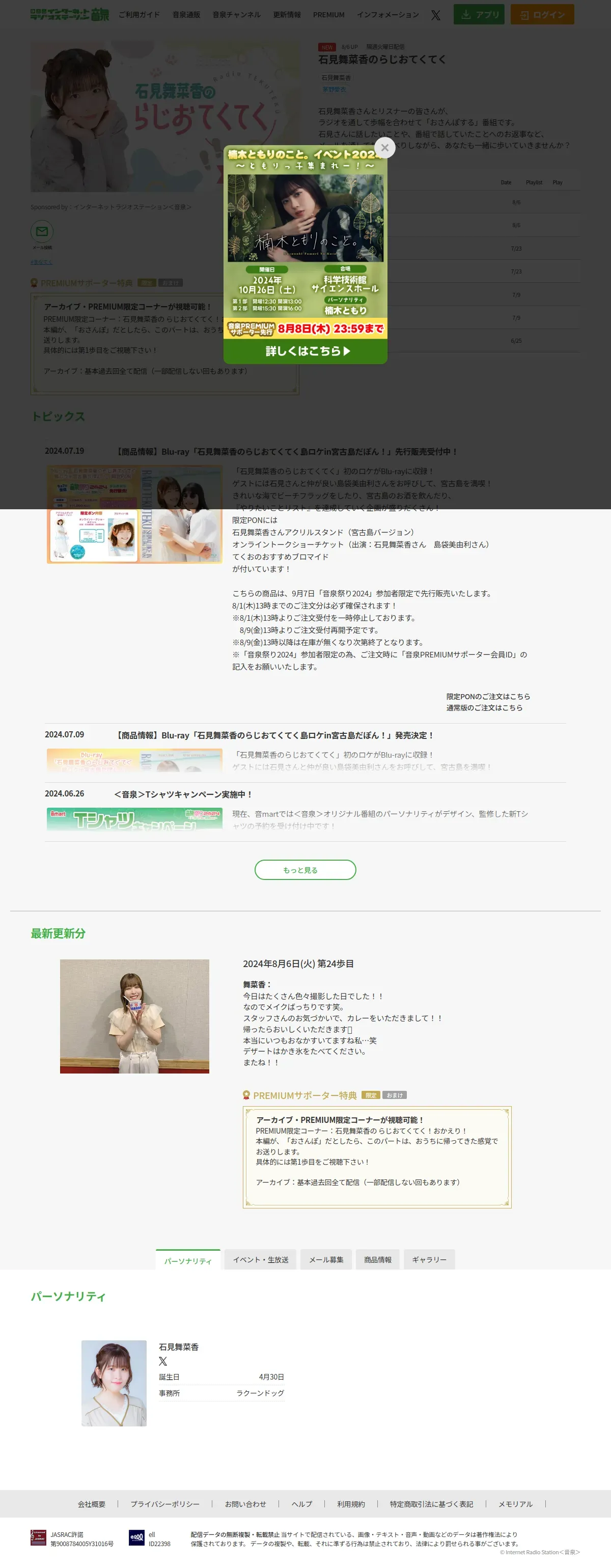Image resolution: width=611 pixels, height=1568 pixels.
Task: Open プライバシーポリシー footer link
Action: coord(165,1504)
